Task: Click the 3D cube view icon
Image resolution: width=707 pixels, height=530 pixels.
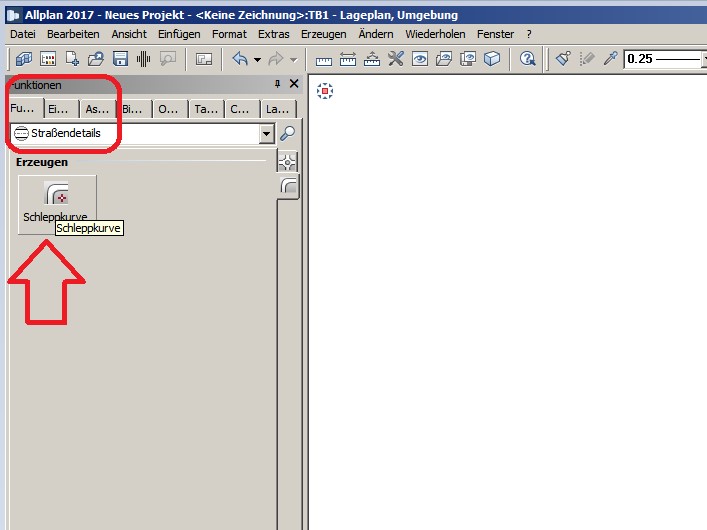Action: coord(491,59)
